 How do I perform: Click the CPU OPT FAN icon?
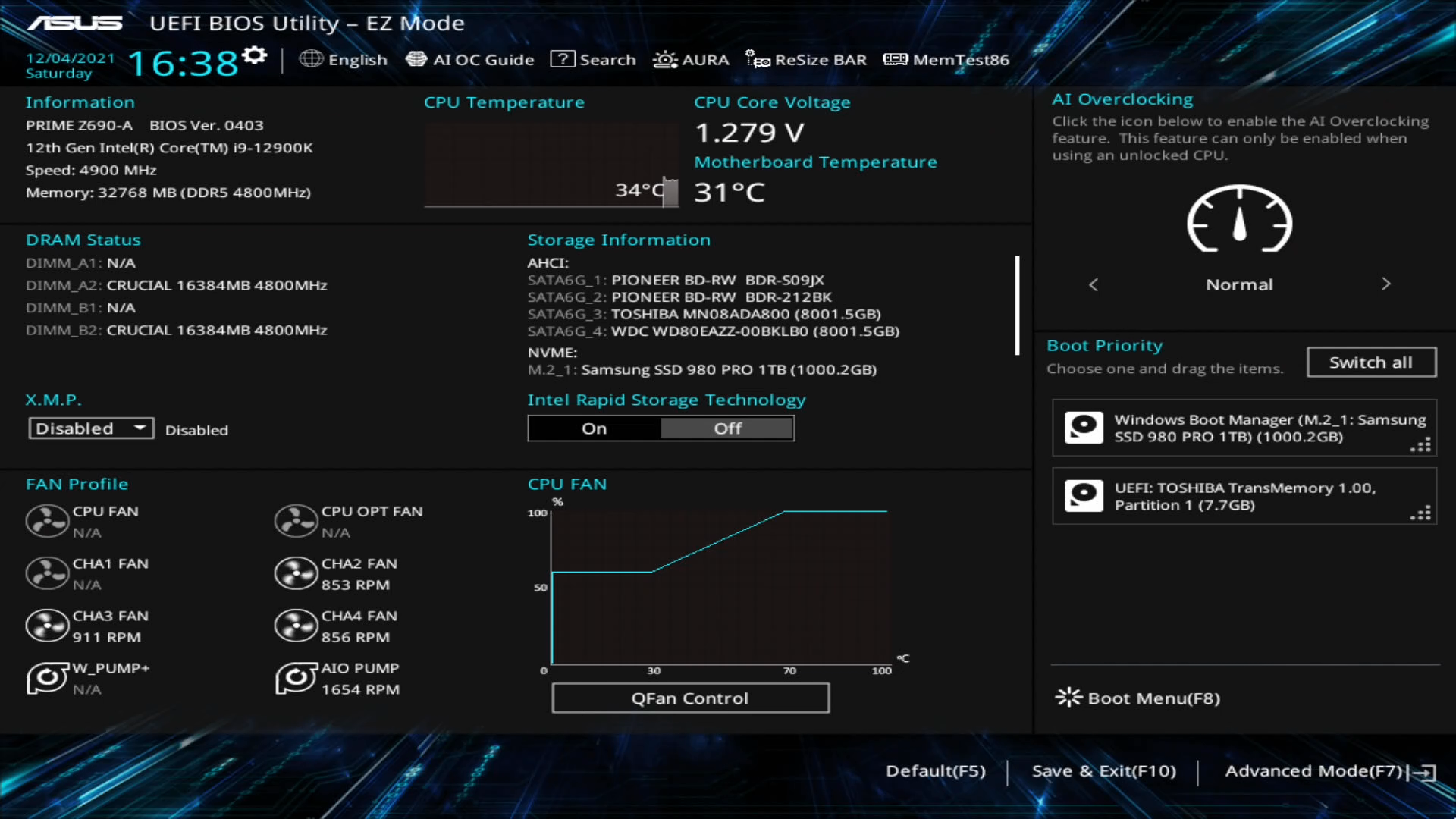pos(296,521)
